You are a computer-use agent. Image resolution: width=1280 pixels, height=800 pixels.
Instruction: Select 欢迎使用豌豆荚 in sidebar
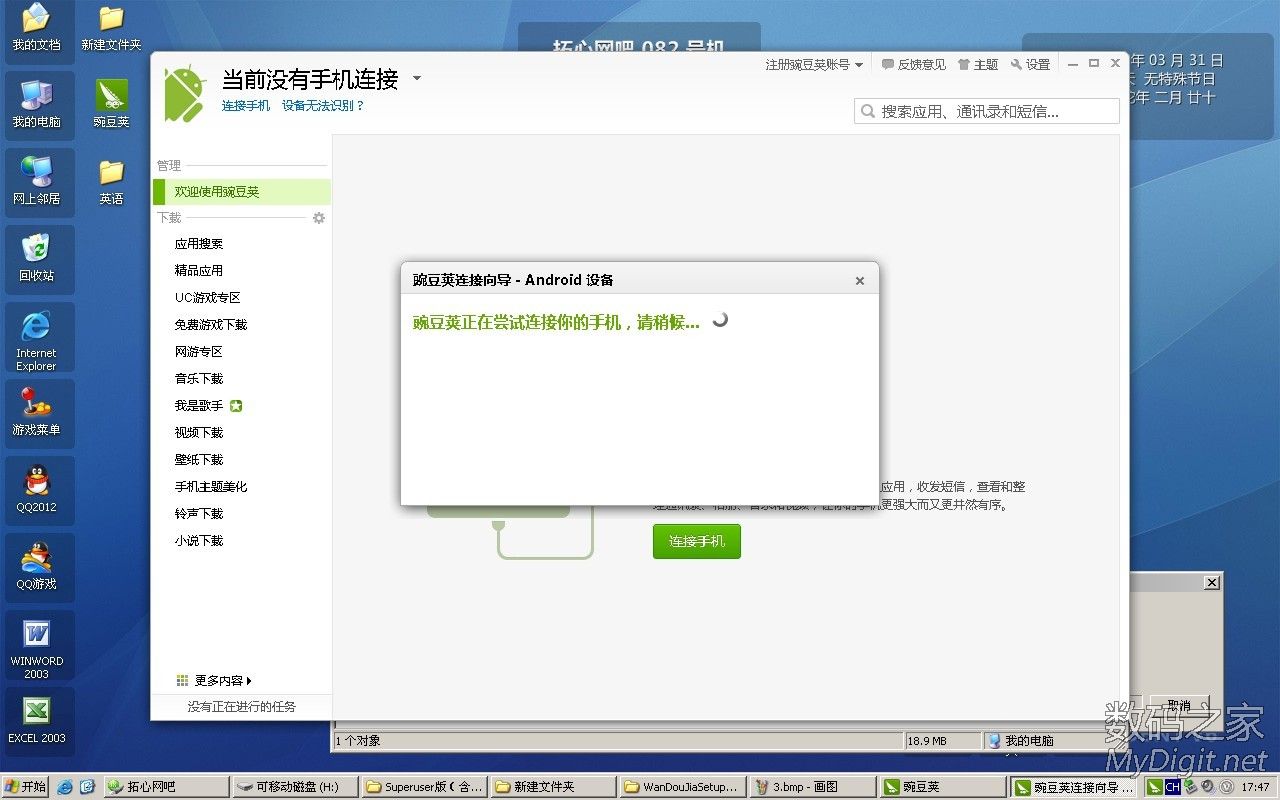(x=241, y=192)
